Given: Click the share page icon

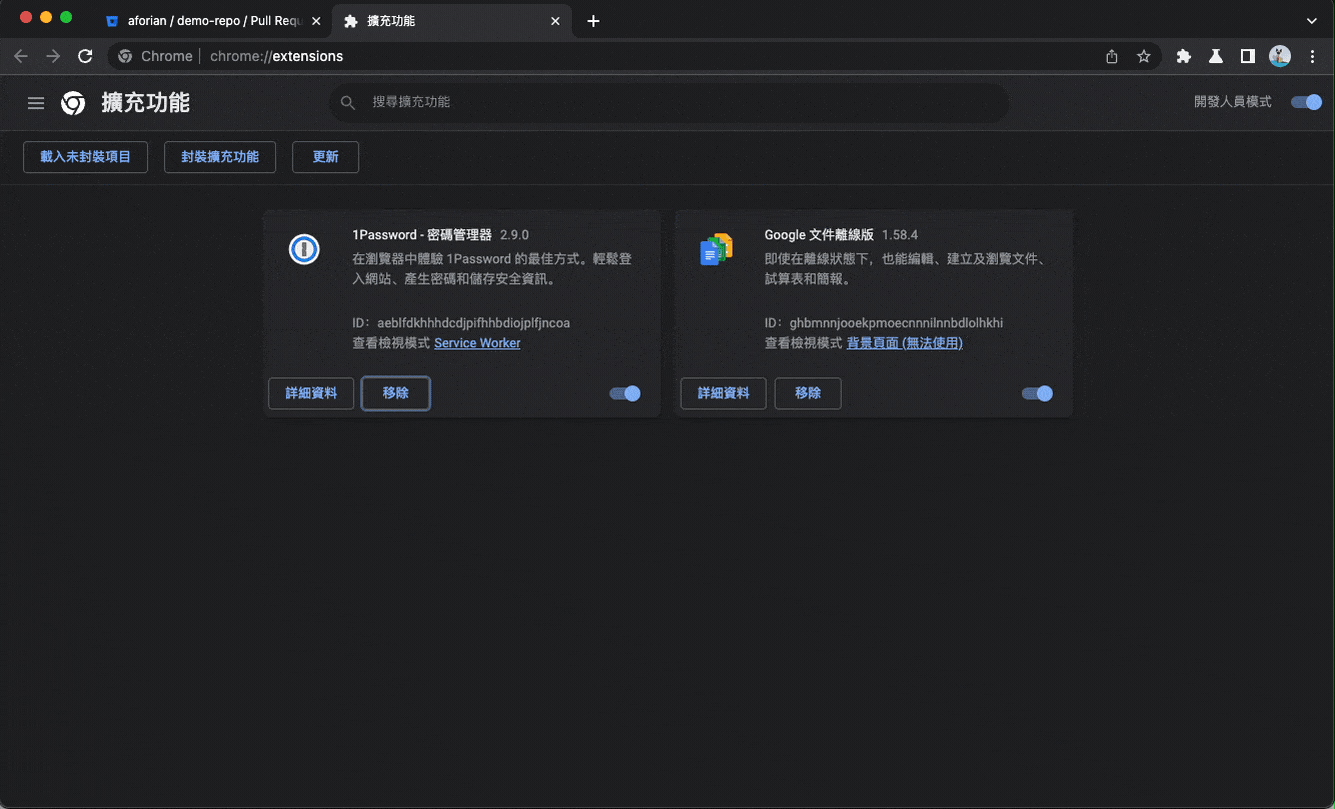Looking at the screenshot, I should (x=1112, y=57).
